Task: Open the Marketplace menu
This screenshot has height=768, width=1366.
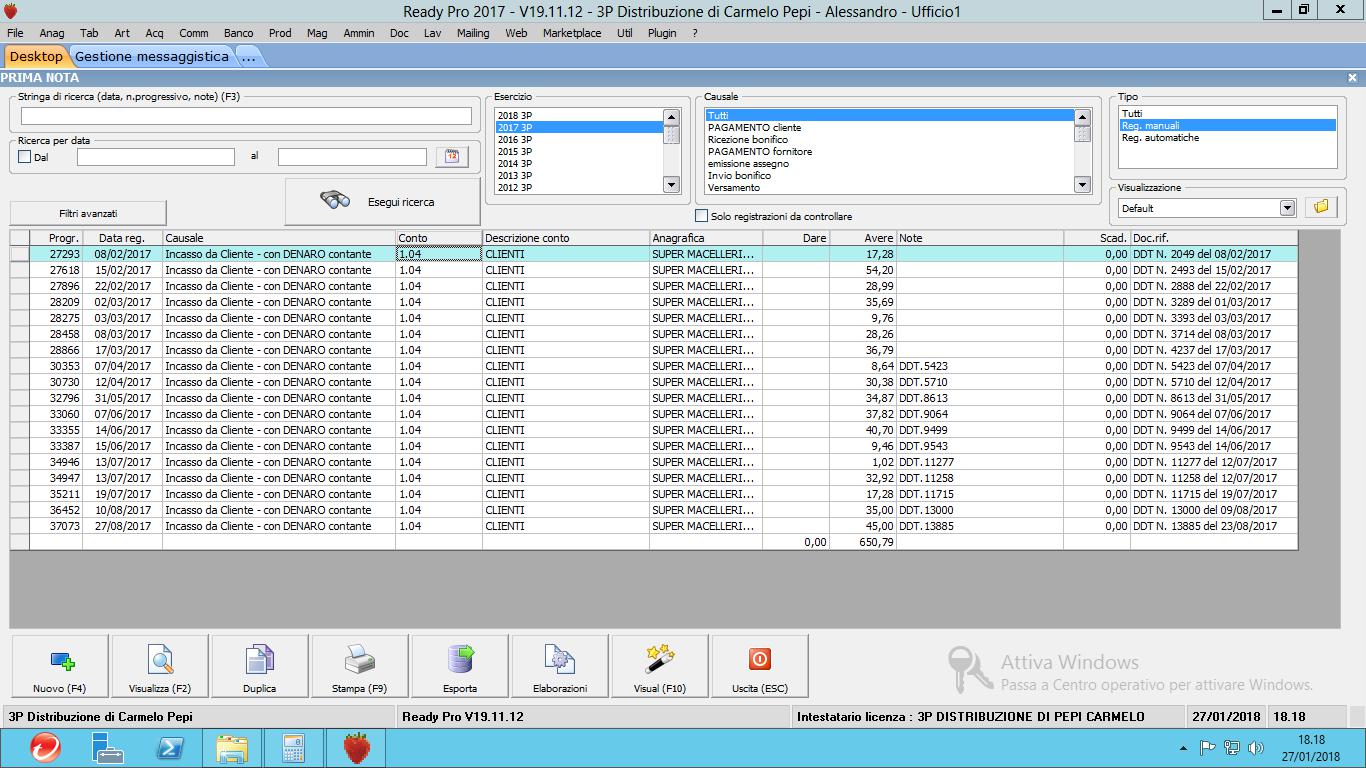Action: click(x=572, y=33)
